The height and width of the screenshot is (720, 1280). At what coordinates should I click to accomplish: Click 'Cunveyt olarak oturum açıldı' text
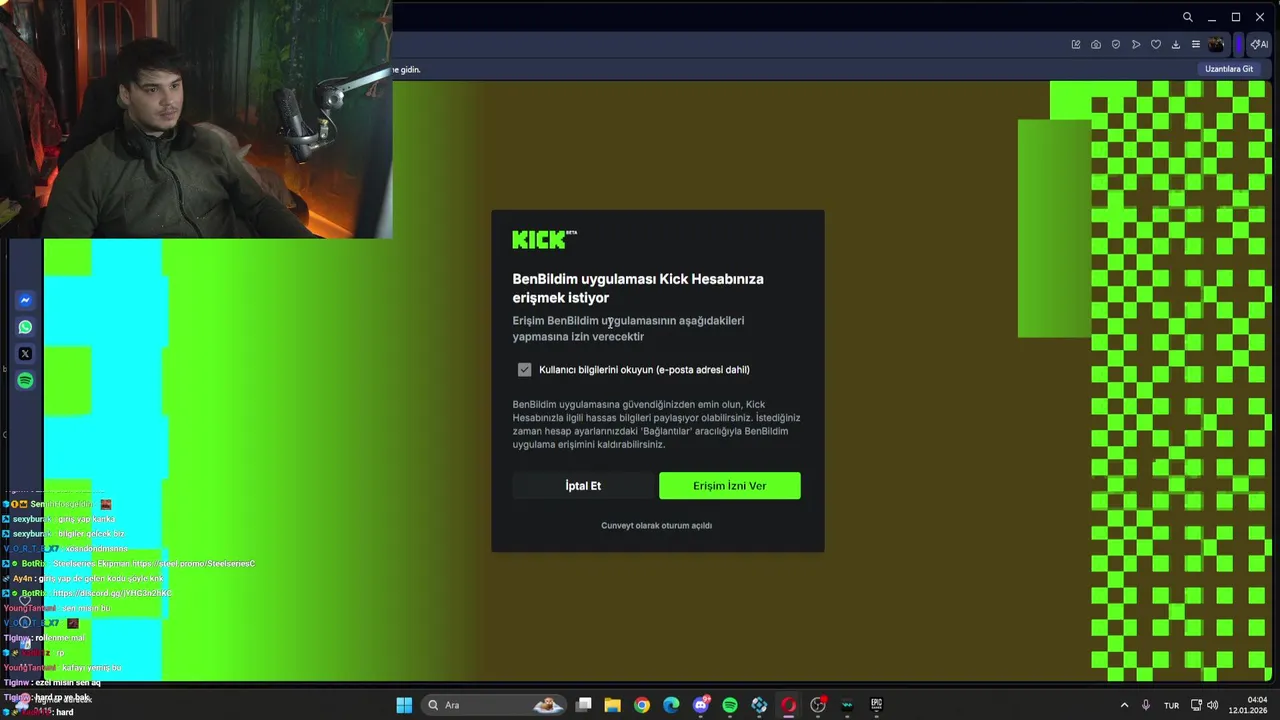pos(656,525)
